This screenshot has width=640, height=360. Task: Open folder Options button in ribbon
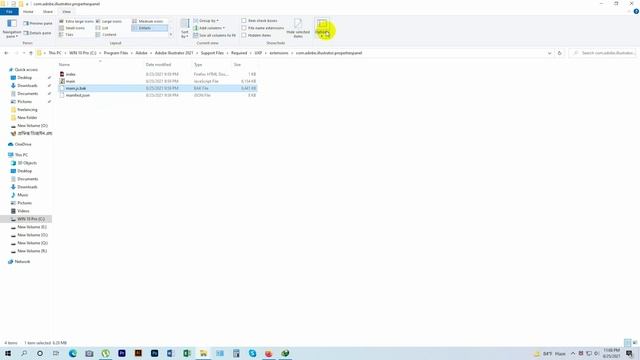click(322, 29)
